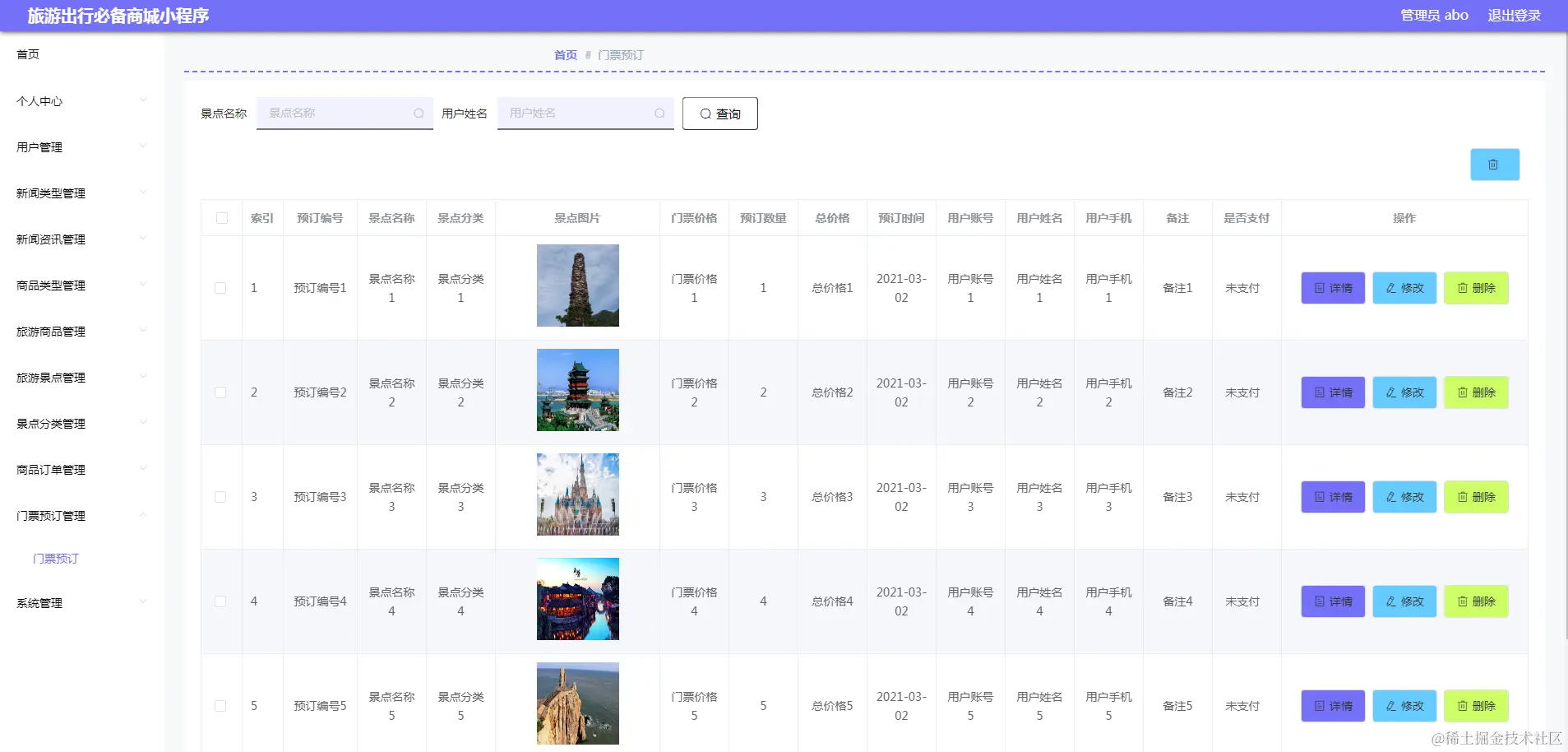Check the checkbox for row 1
Viewport: 1568px width, 752px height.
click(x=220, y=288)
